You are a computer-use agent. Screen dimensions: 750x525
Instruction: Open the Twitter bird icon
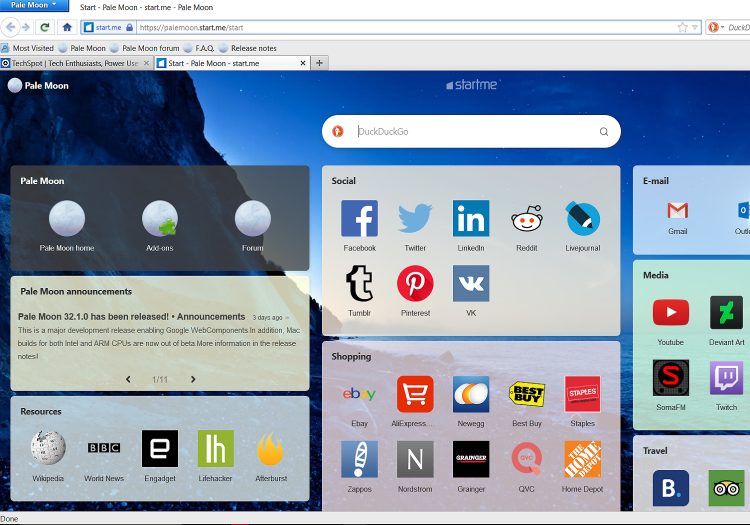(415, 219)
